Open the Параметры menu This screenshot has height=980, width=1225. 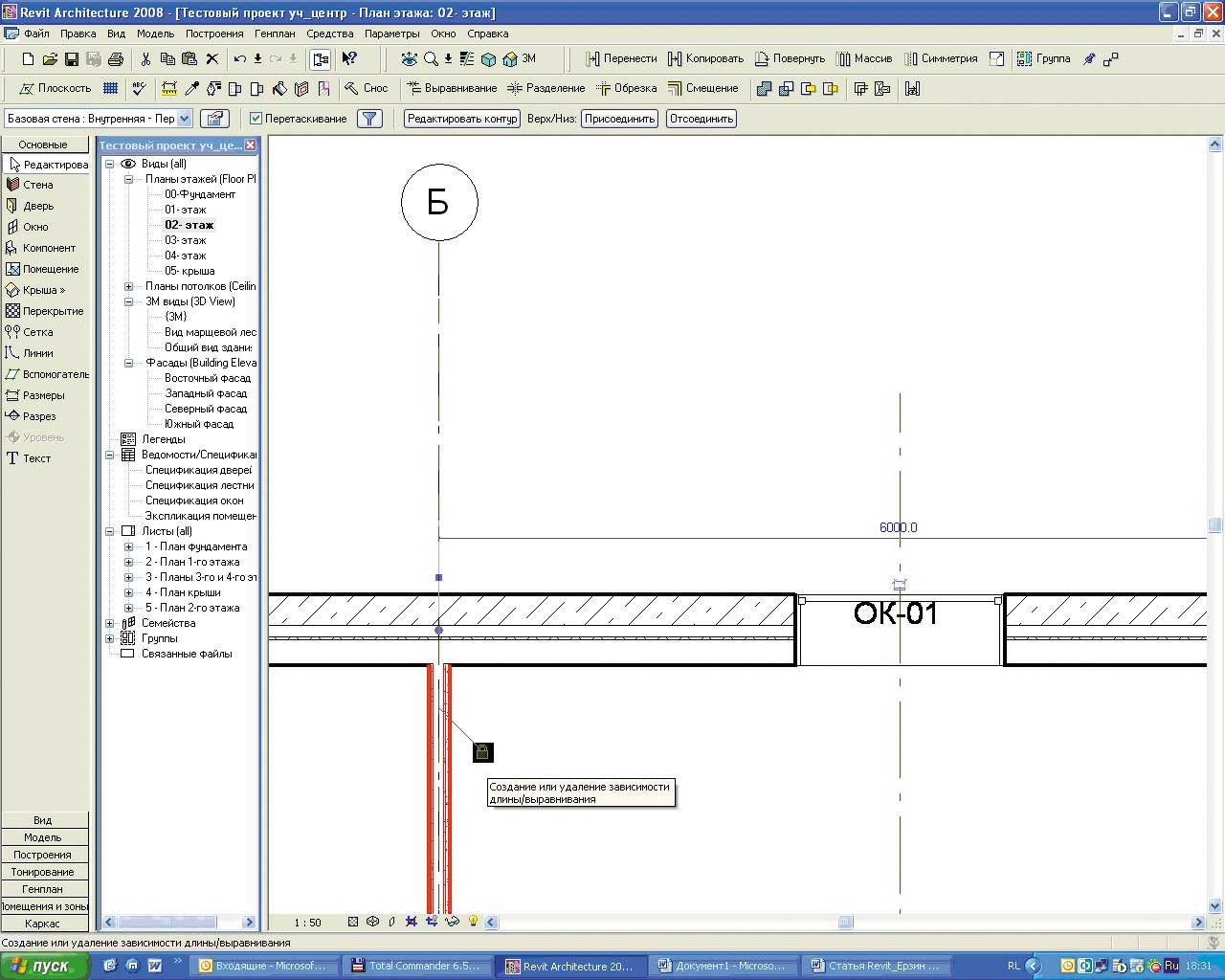point(391,33)
